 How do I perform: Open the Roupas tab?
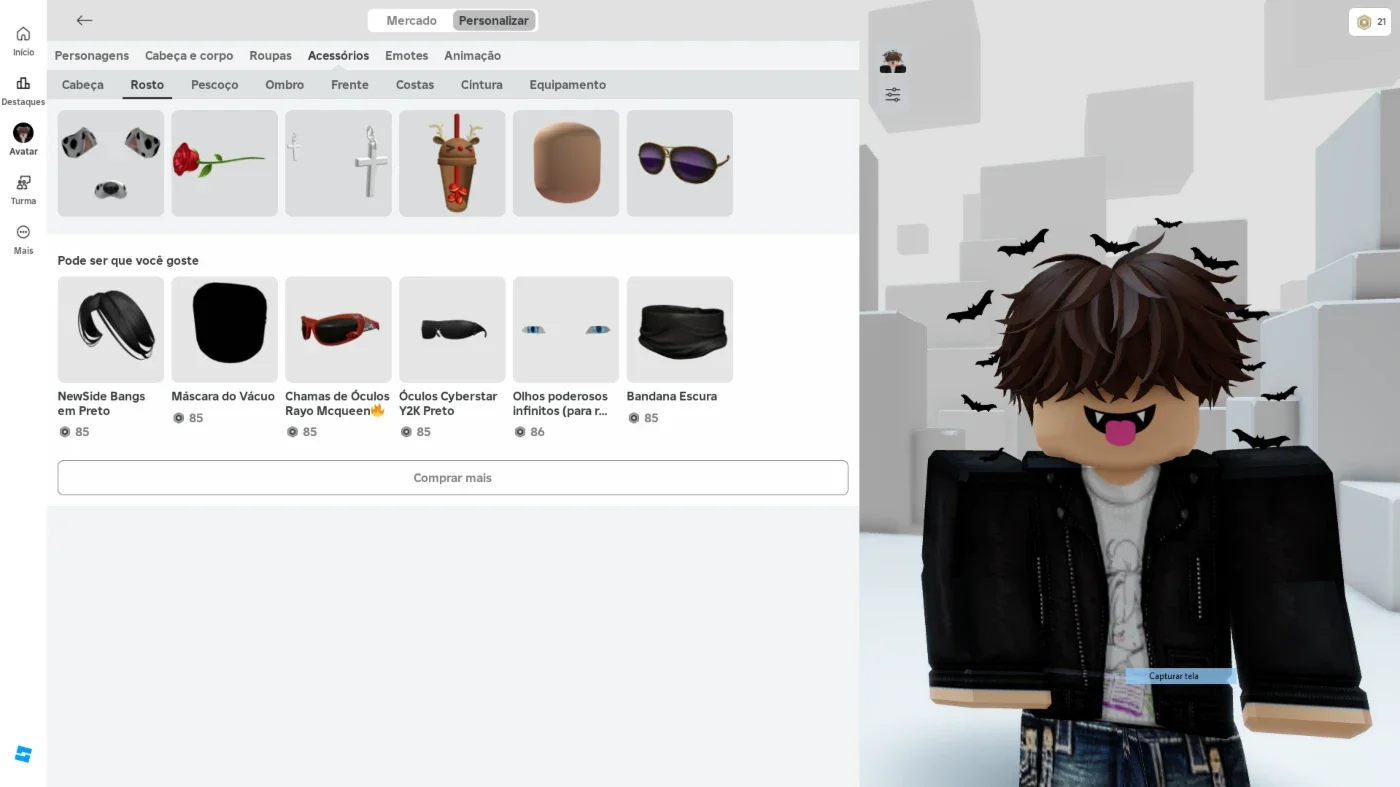click(271, 56)
